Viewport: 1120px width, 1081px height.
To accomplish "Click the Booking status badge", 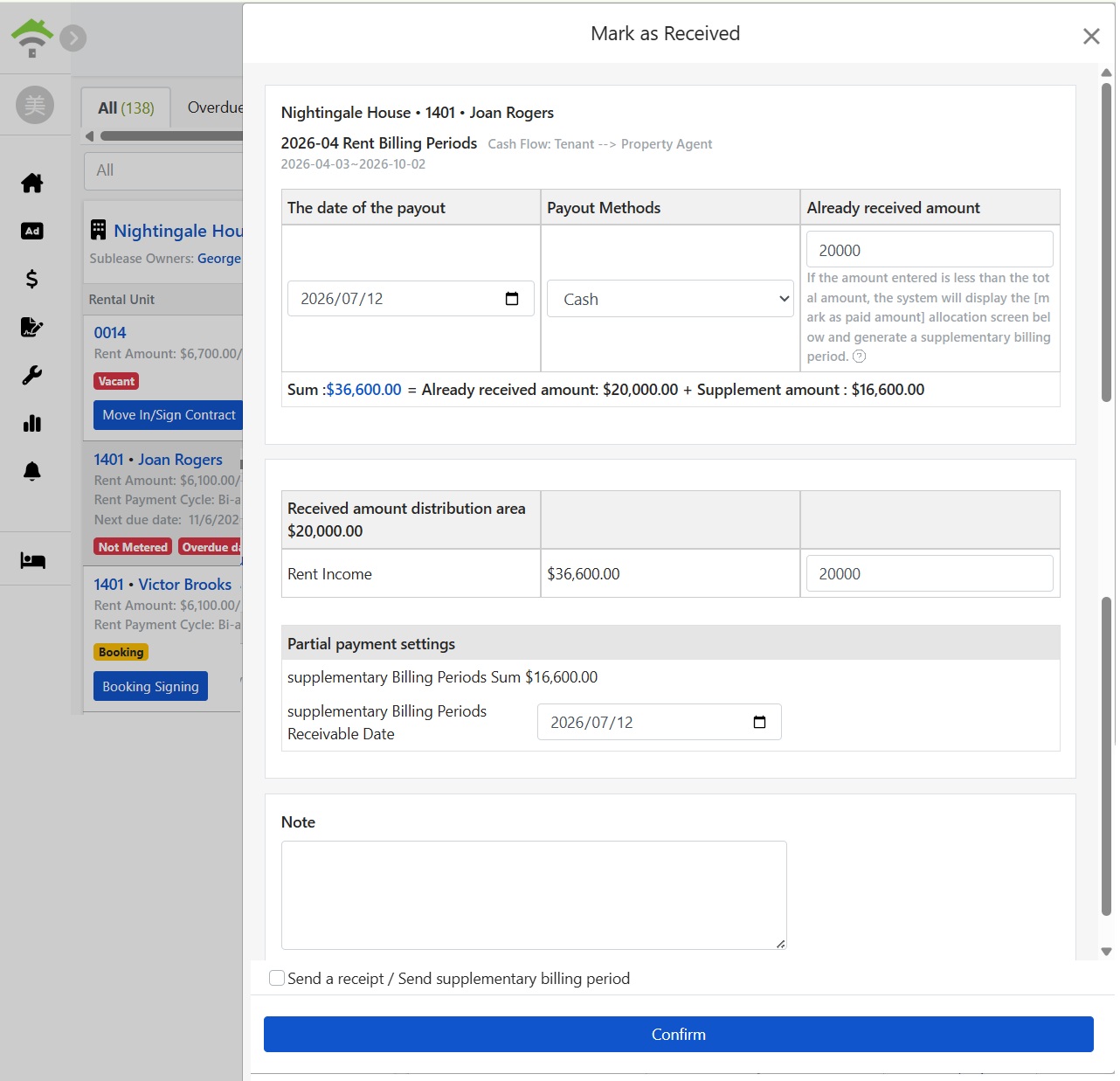I will 121,652.
